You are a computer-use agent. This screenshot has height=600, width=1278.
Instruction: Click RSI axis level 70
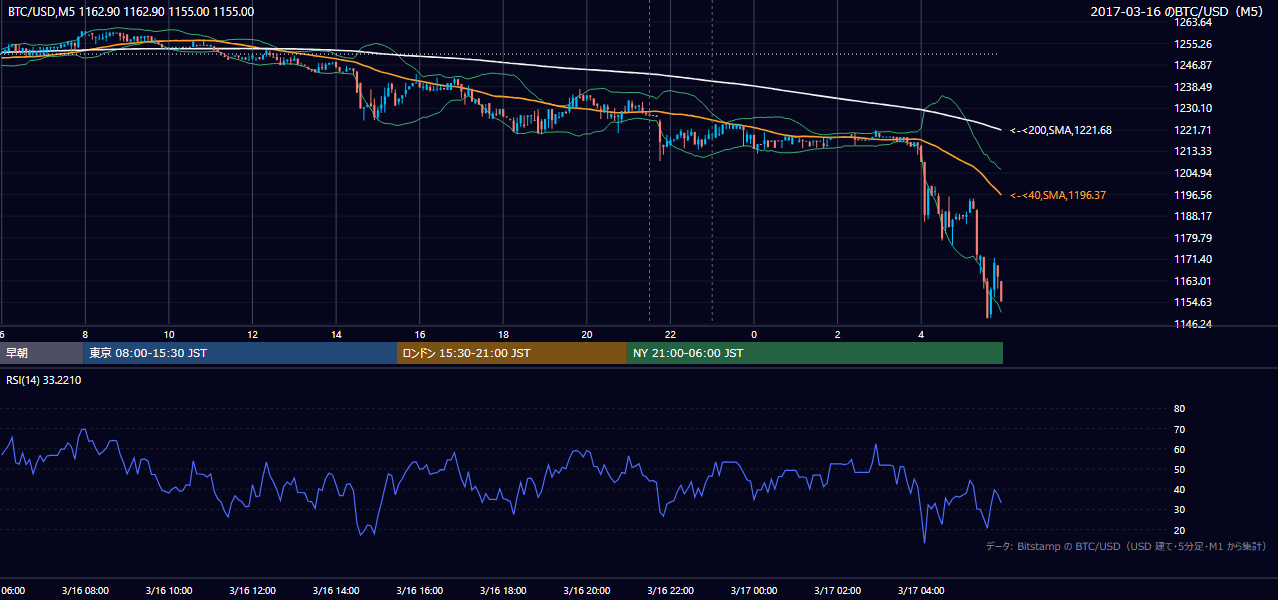1179,429
